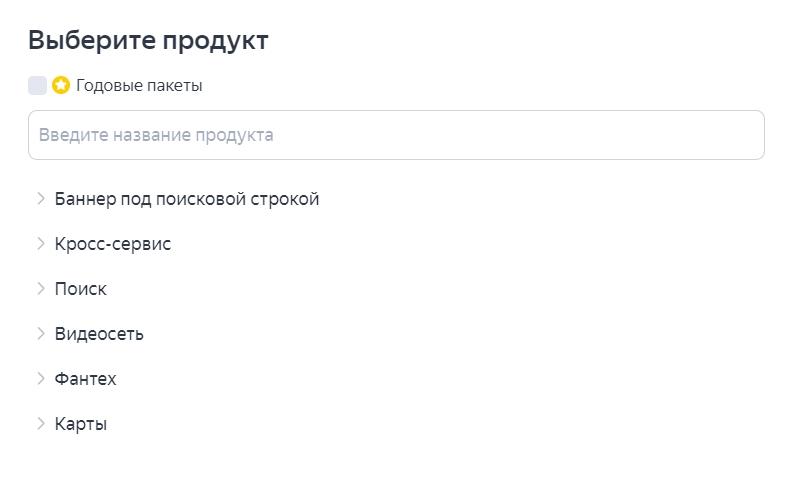
Task: Expand the Видеосеть category chevron
Action: pos(41,333)
